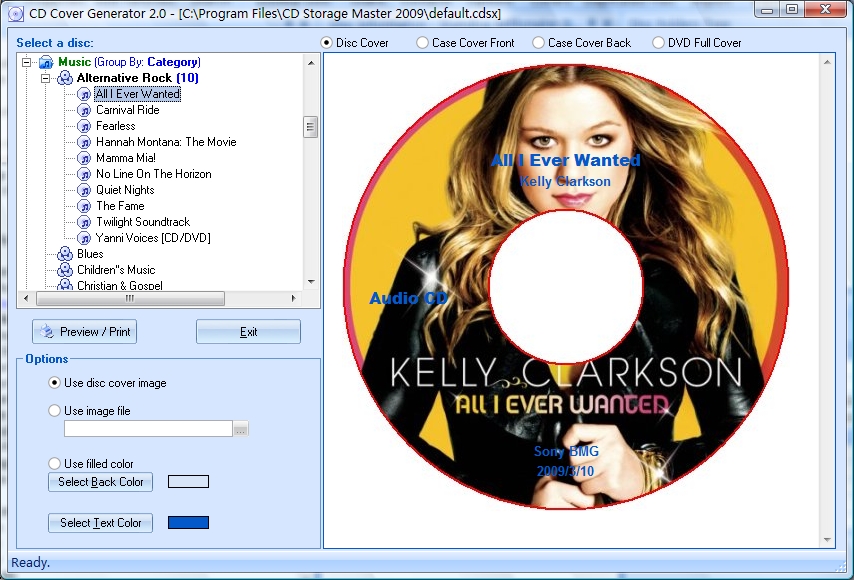The width and height of the screenshot is (854, 580).
Task: Click the disc cover preview image
Action: [x=565, y=287]
